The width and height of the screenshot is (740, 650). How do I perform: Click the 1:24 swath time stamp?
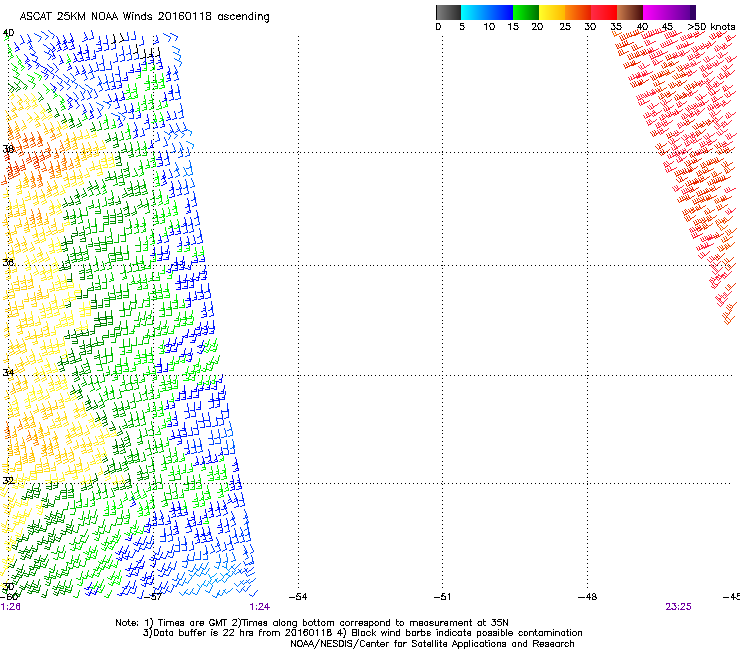tap(260, 607)
